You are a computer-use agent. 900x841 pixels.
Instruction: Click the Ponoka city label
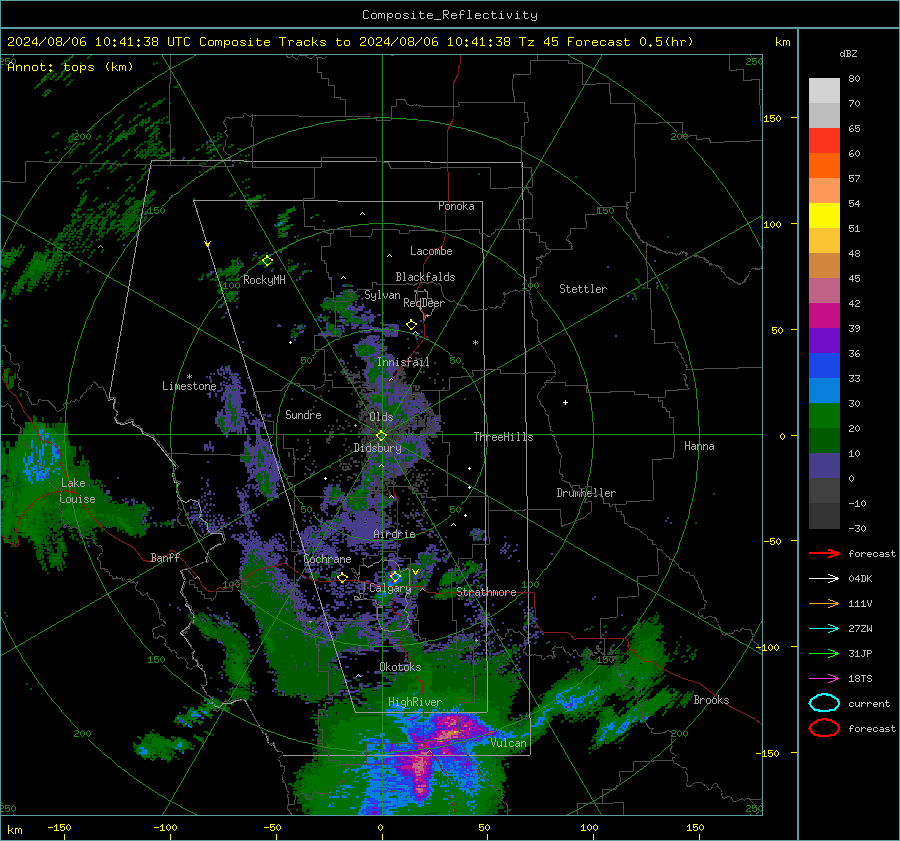coord(456,206)
